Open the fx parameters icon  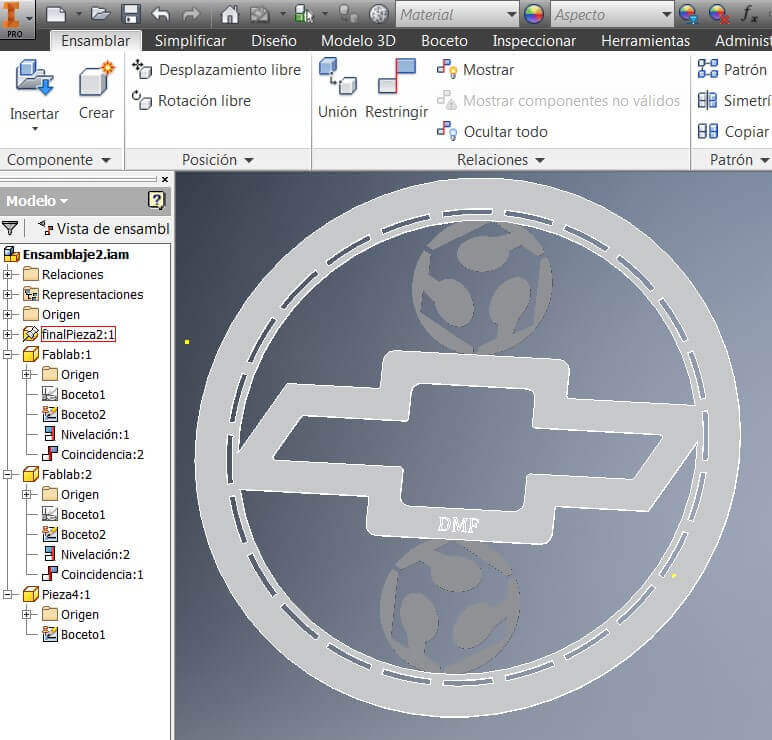pyautogui.click(x=749, y=14)
